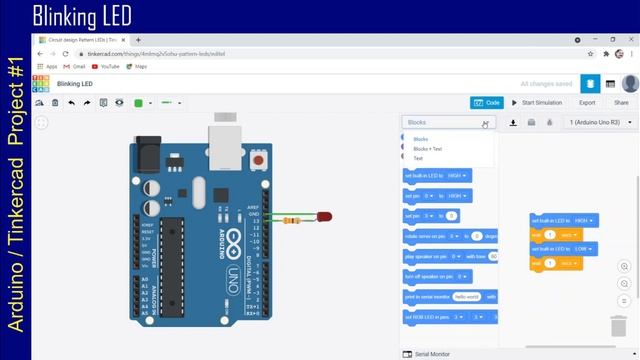Click the red LED component on canvas
Image resolution: width=640 pixels, height=360 pixels.
[324, 216]
